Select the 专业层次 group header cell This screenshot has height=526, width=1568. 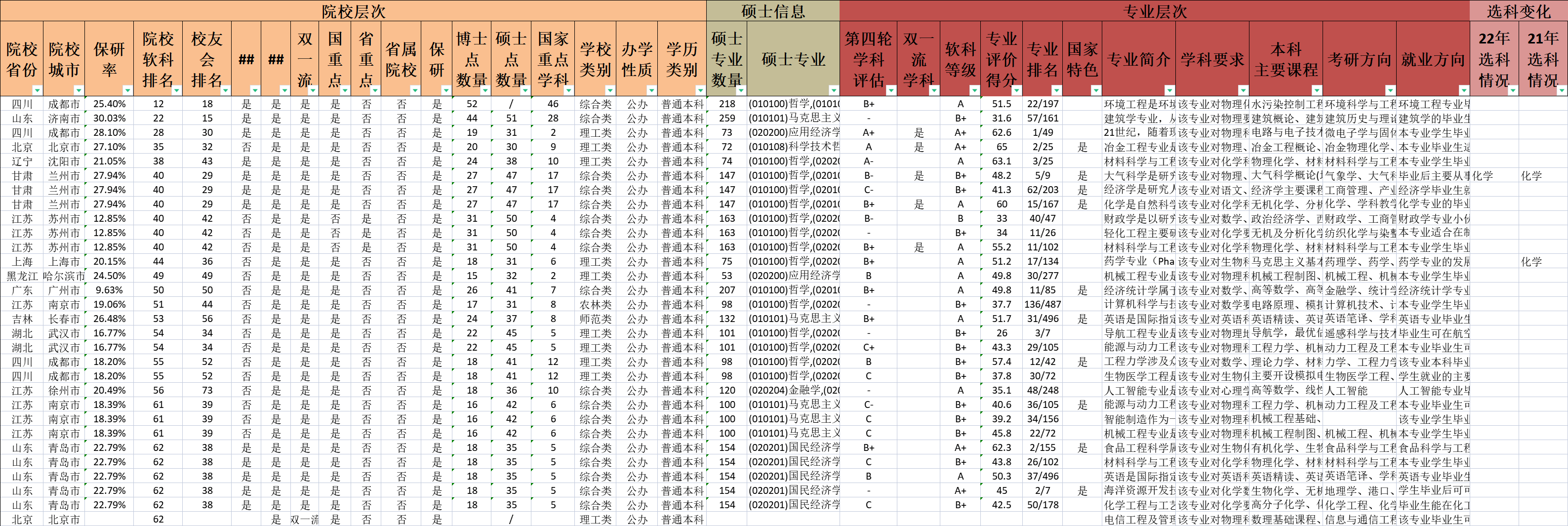tap(1155, 11)
